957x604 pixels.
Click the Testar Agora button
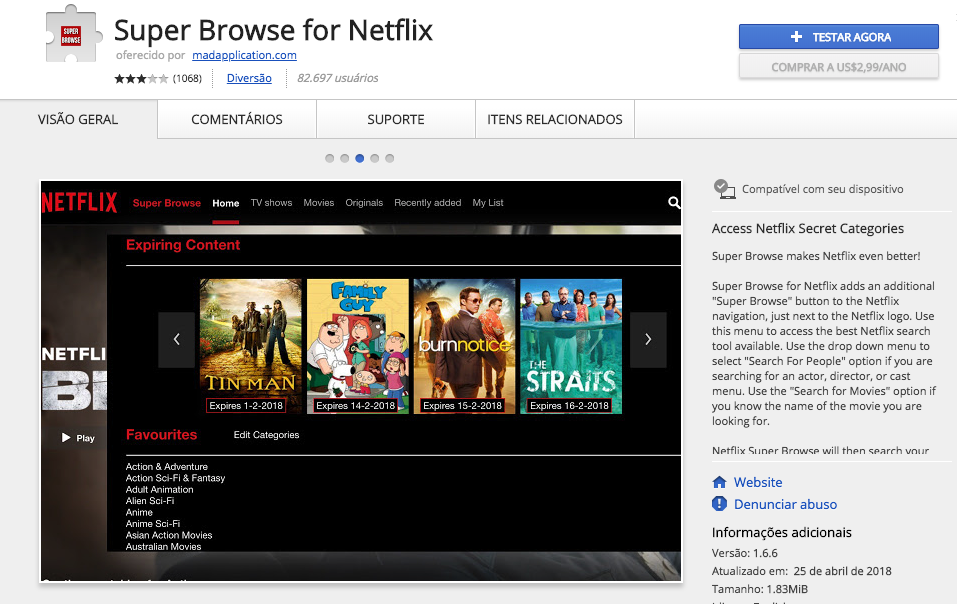click(839, 37)
